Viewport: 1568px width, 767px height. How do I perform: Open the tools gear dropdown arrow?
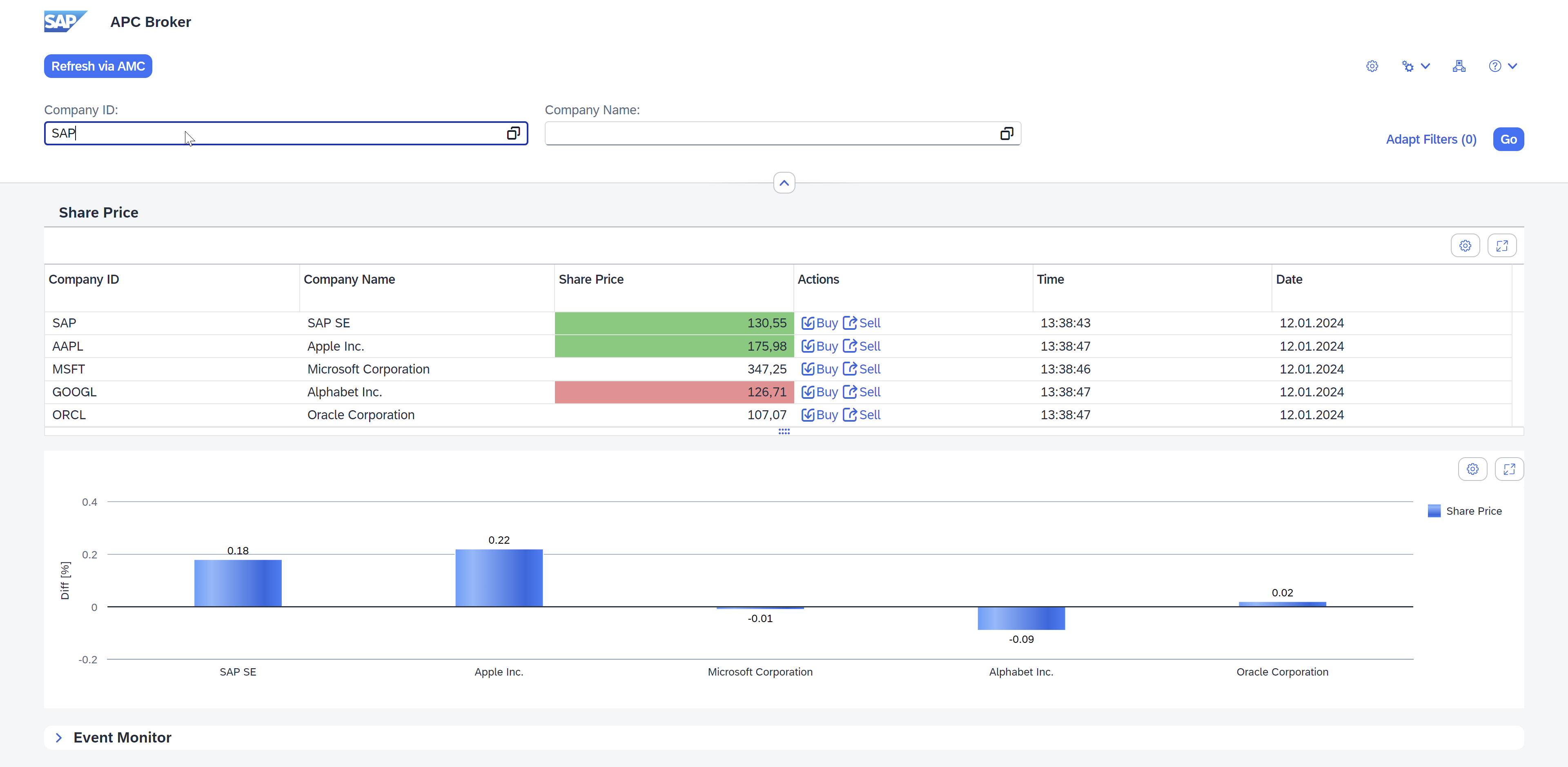[1425, 66]
